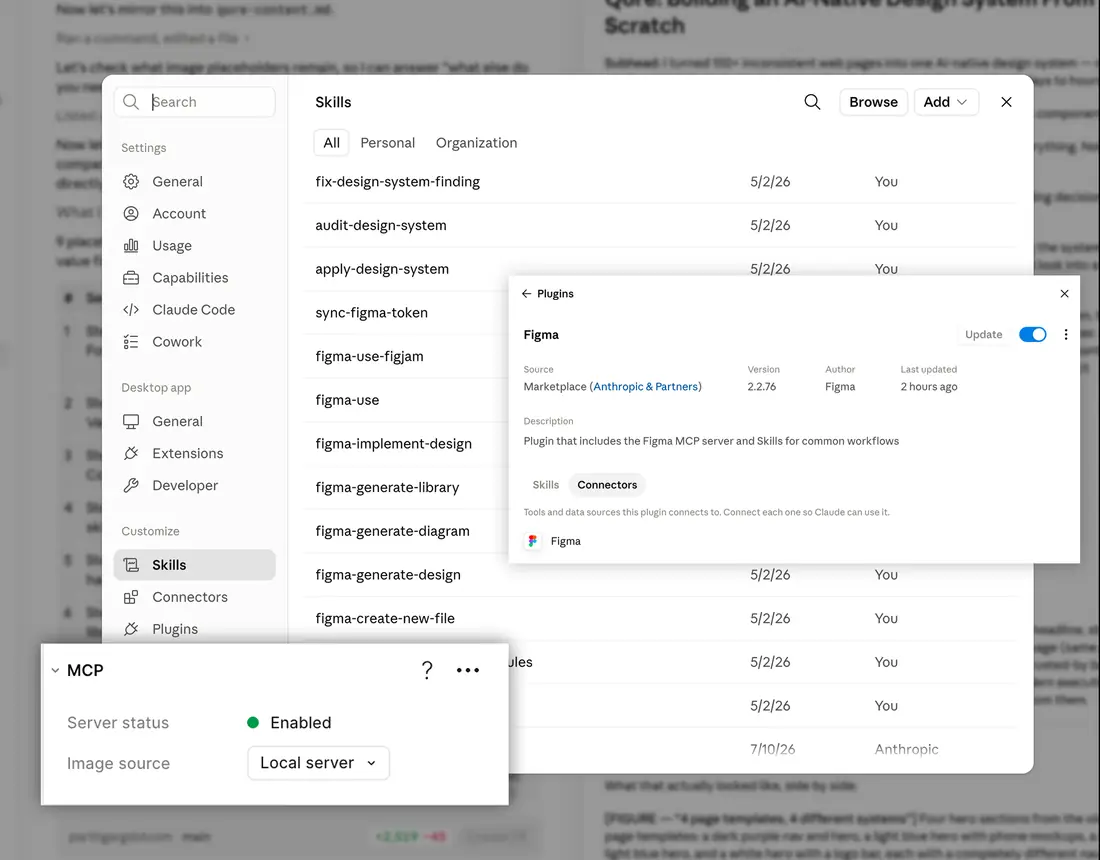Open the apply-design-system skill
Screen dimensions: 1100x860
(x=382, y=269)
